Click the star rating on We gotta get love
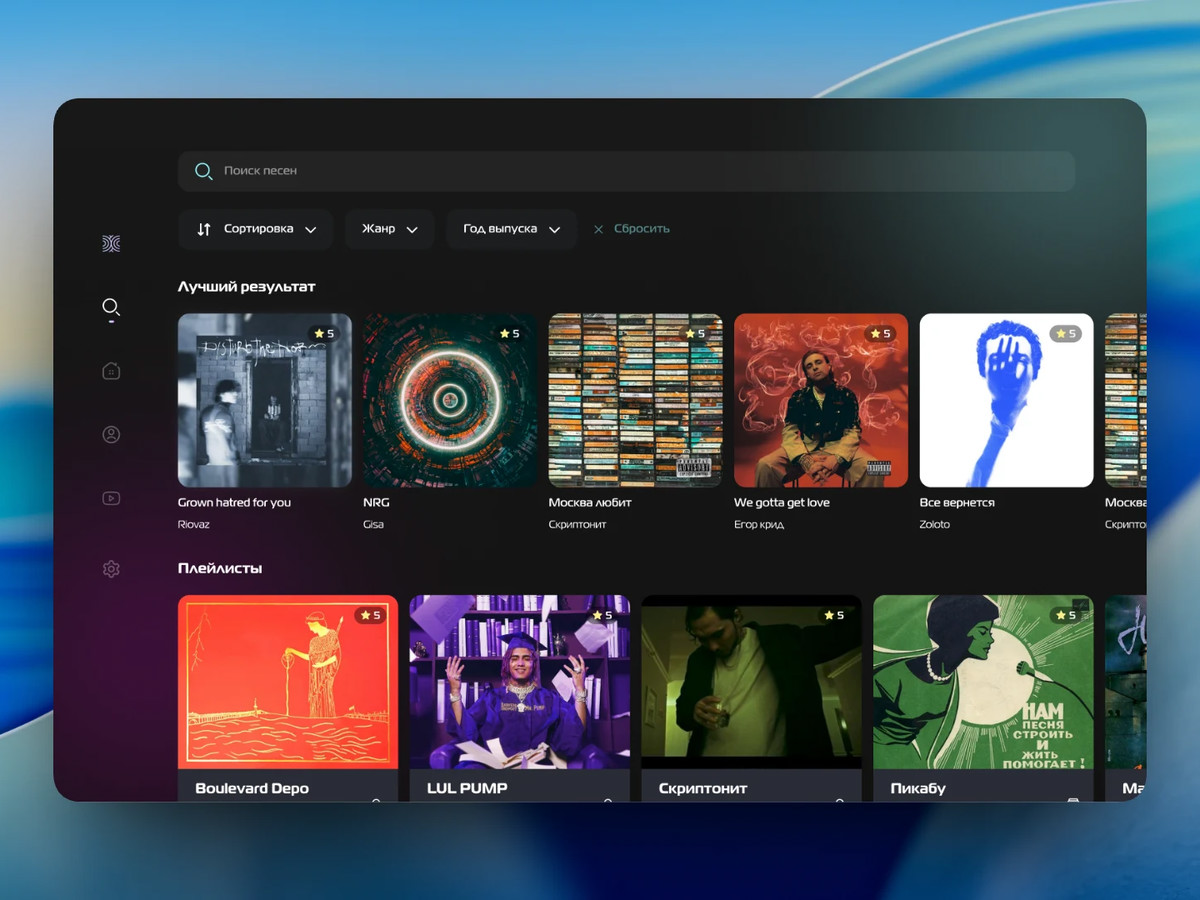This screenshot has height=900, width=1200. point(880,333)
